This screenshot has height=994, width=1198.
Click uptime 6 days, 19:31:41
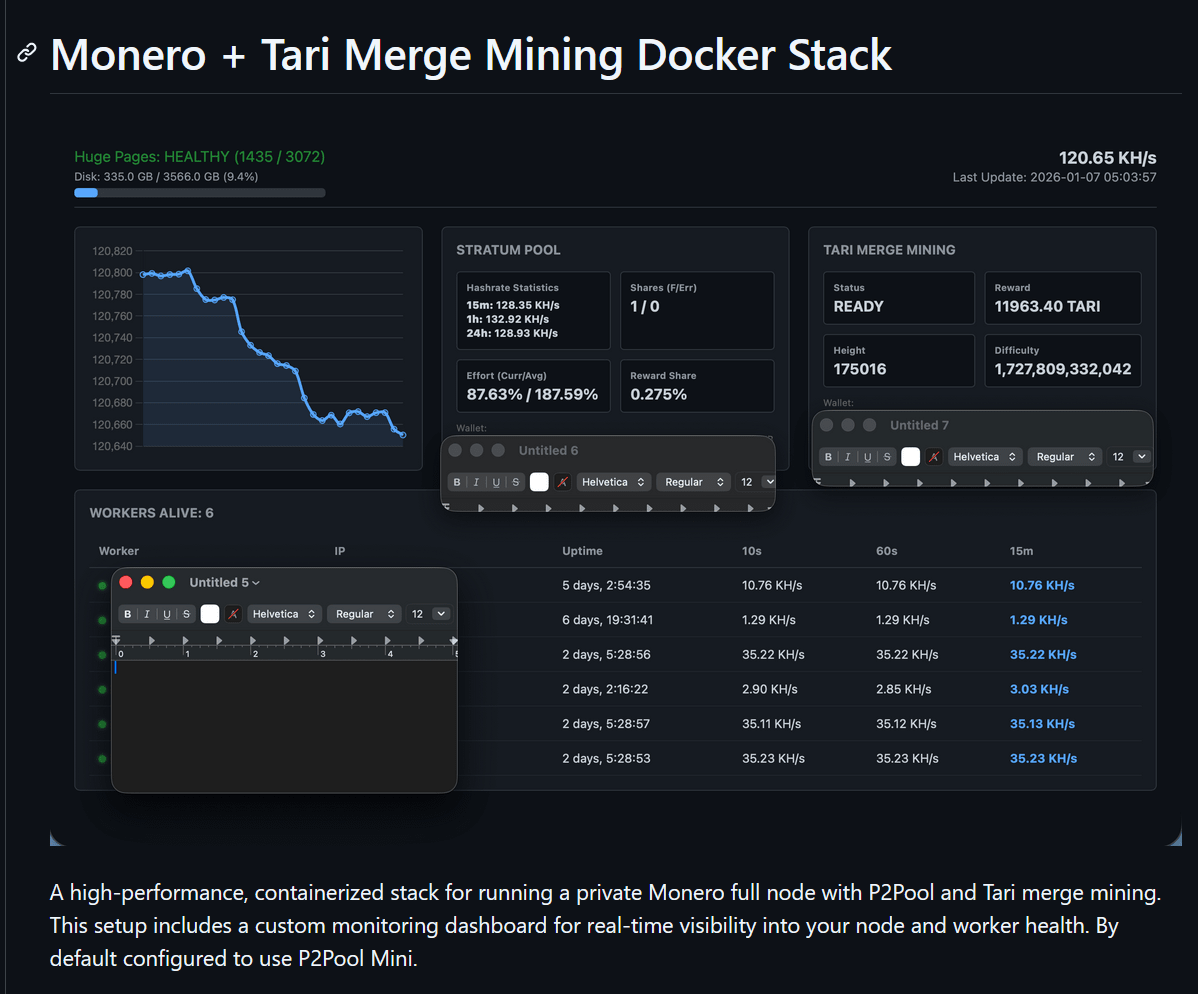click(607, 620)
